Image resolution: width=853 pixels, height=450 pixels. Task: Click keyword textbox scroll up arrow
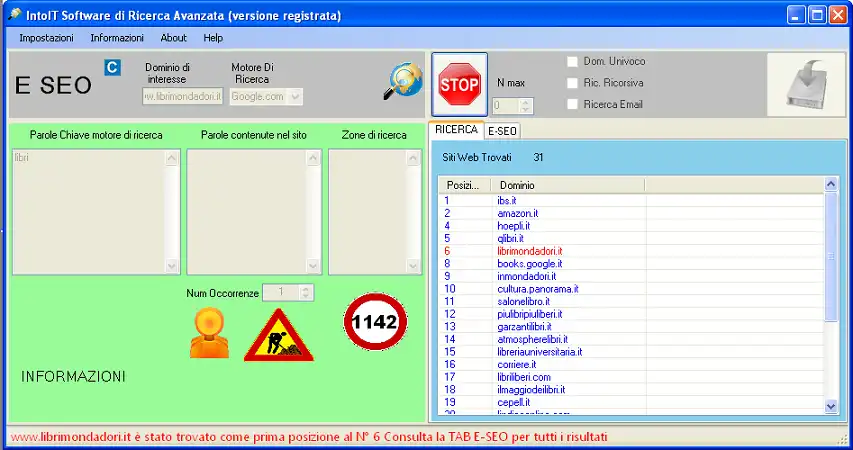coord(172,158)
